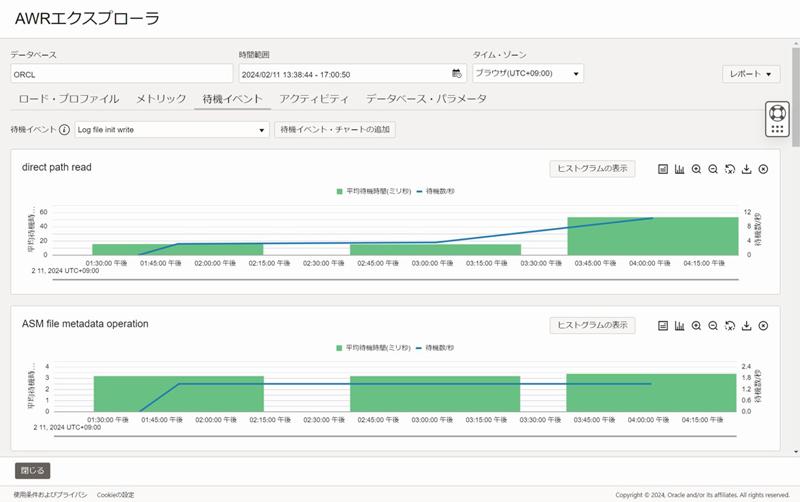
Task: Click 待機イベント・チャートの追加 button
Action: pos(335,130)
